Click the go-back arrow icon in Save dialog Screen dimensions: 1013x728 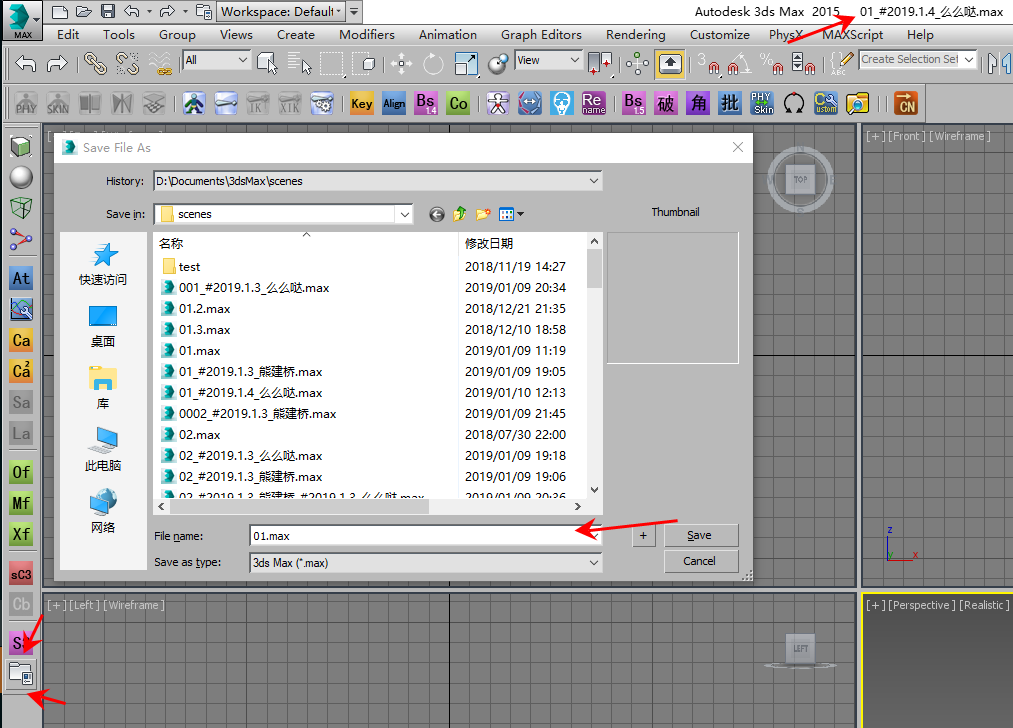437,214
